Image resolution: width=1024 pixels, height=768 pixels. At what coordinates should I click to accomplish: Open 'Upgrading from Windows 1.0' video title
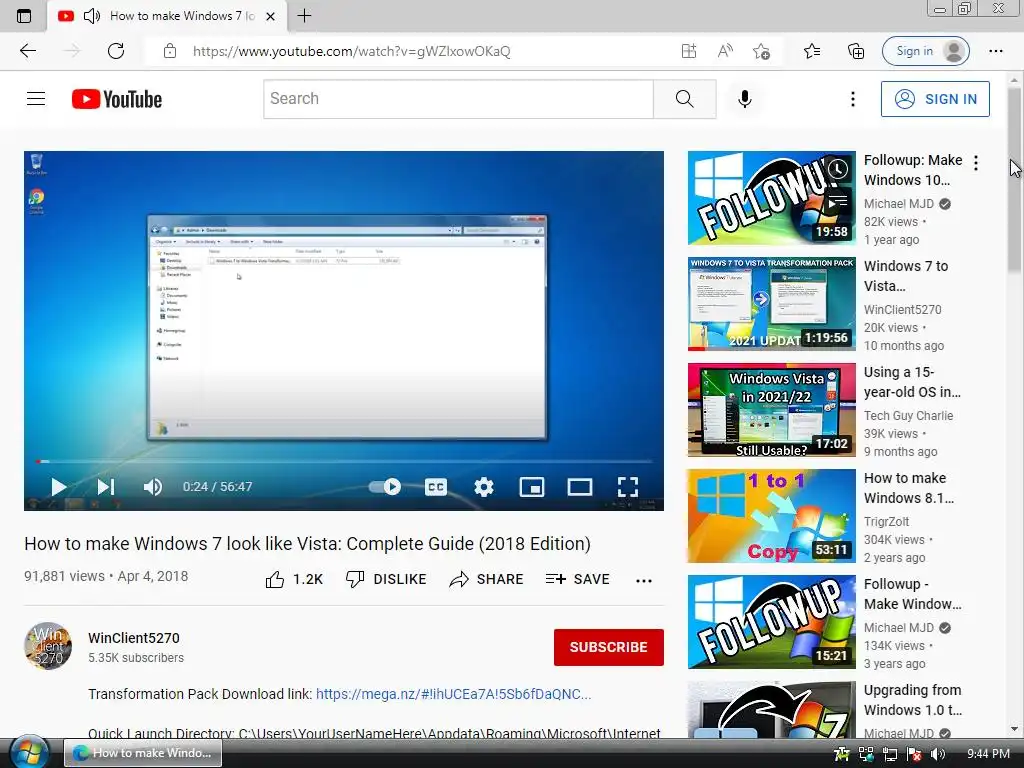point(912,700)
